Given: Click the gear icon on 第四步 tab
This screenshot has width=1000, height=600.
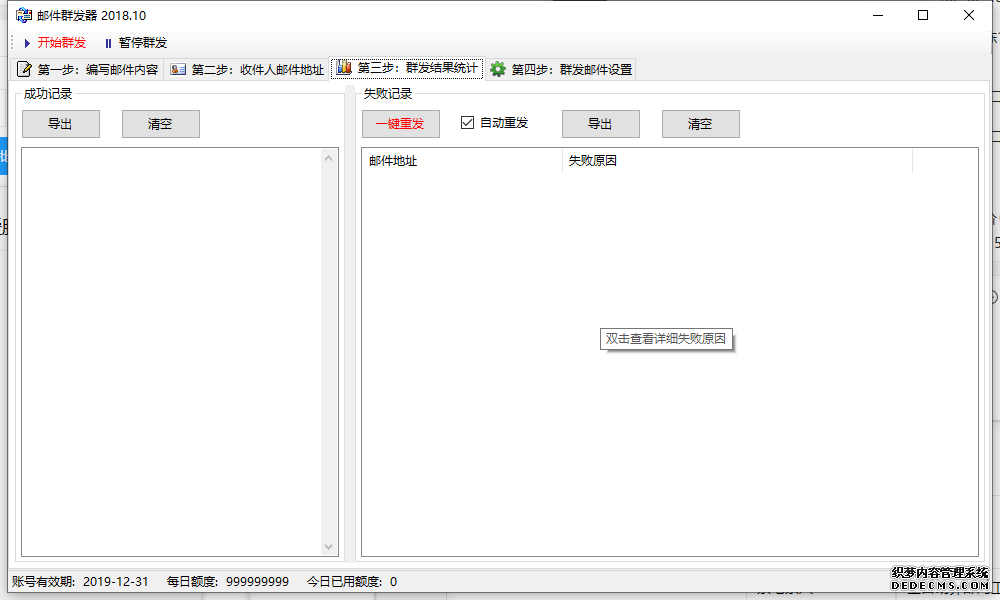Looking at the screenshot, I should tap(497, 69).
